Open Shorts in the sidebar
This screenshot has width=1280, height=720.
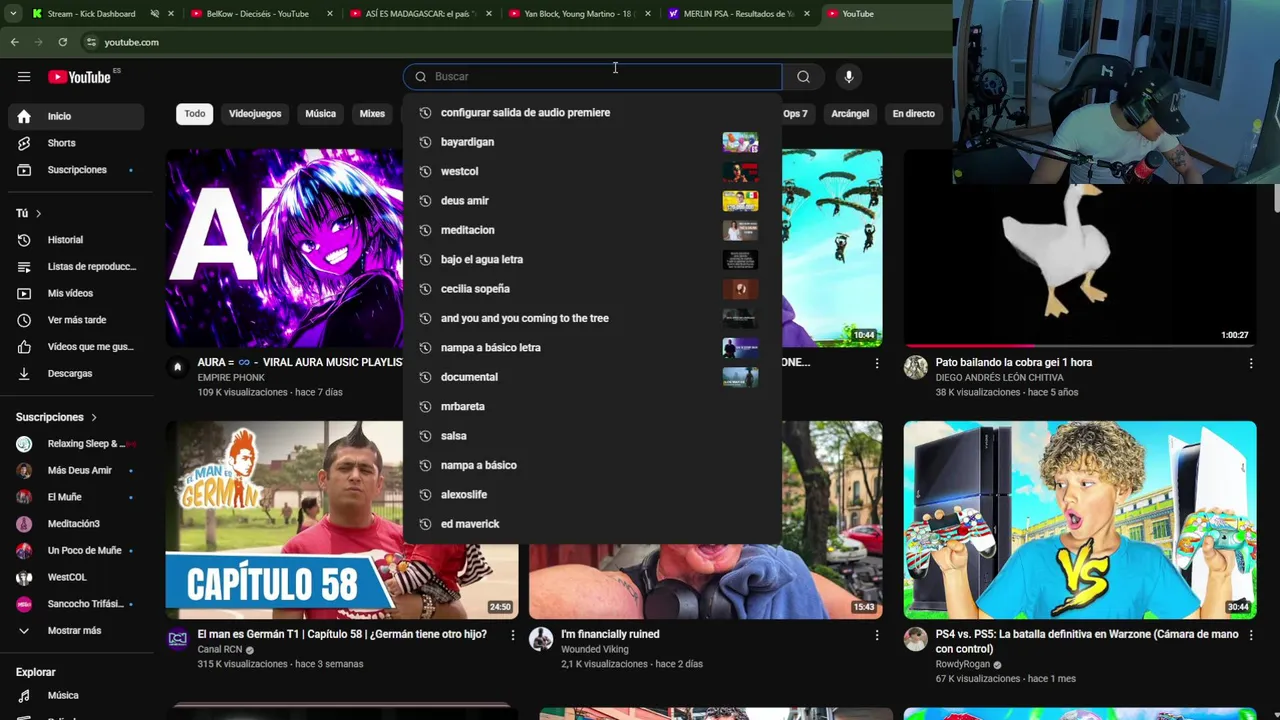tap(76, 143)
